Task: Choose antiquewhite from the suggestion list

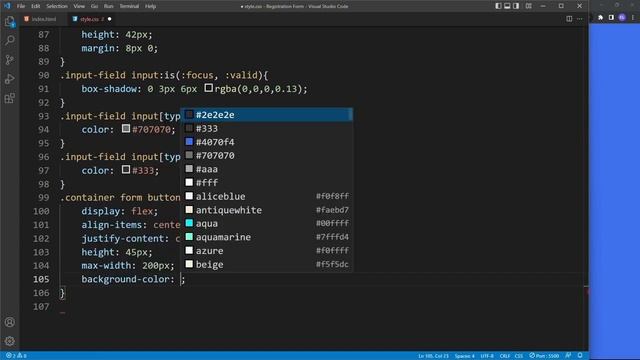Action: point(267,210)
